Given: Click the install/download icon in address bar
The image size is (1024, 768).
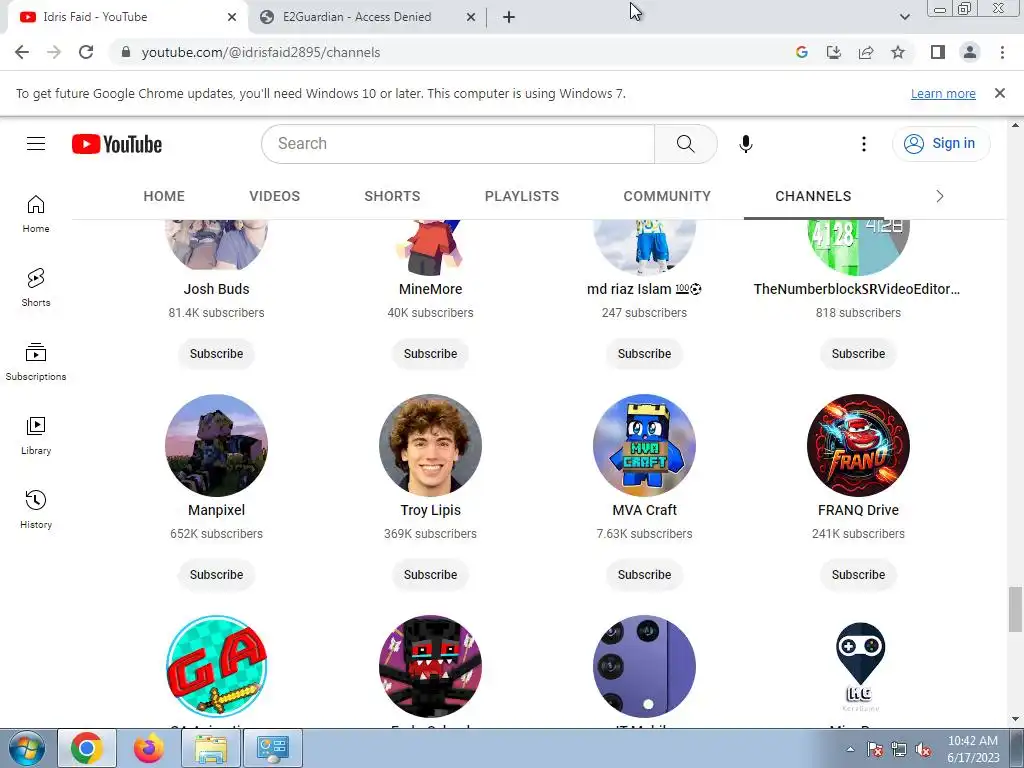Looking at the screenshot, I should coord(834,52).
